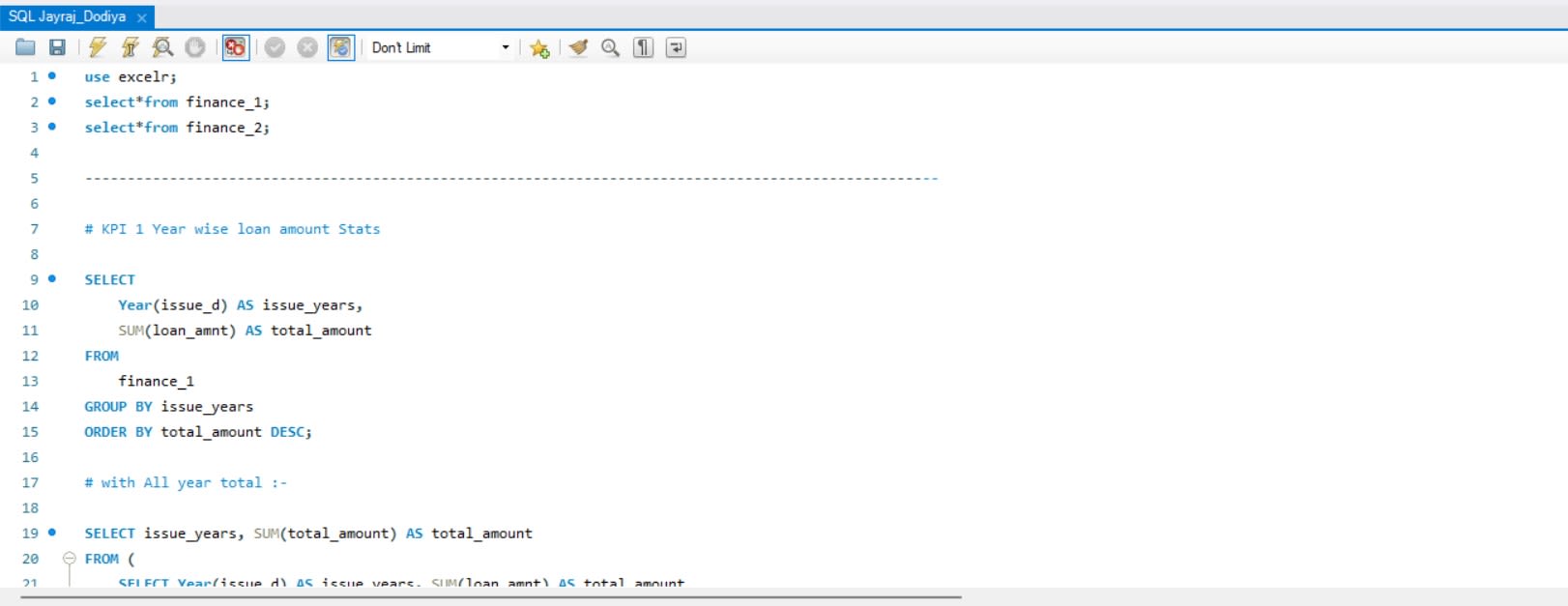Open the Don't Limit rows dropdown
This screenshot has width=1568, height=606.
click(x=505, y=47)
